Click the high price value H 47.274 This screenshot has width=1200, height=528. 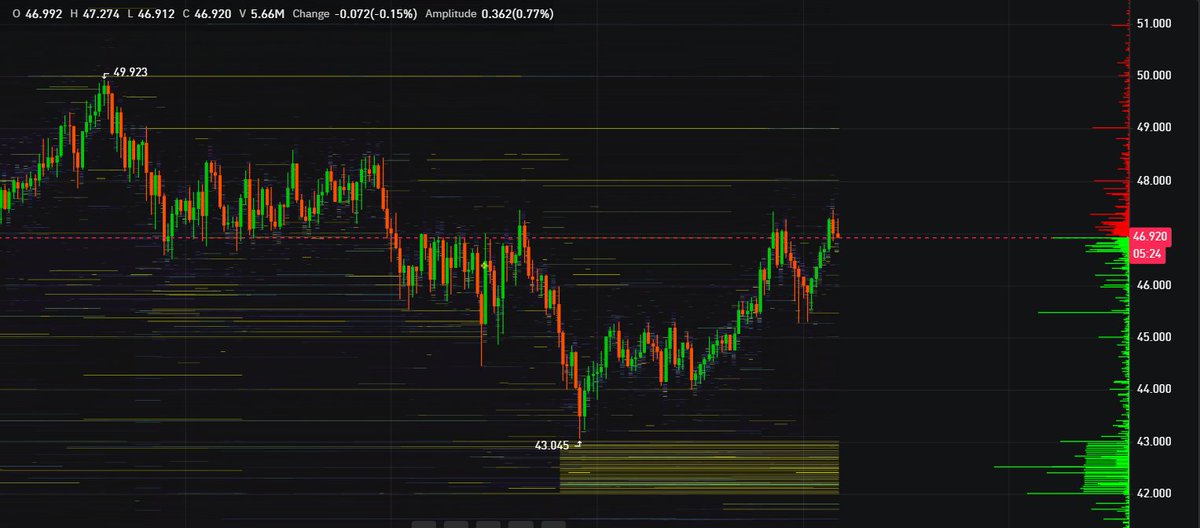(x=95, y=14)
